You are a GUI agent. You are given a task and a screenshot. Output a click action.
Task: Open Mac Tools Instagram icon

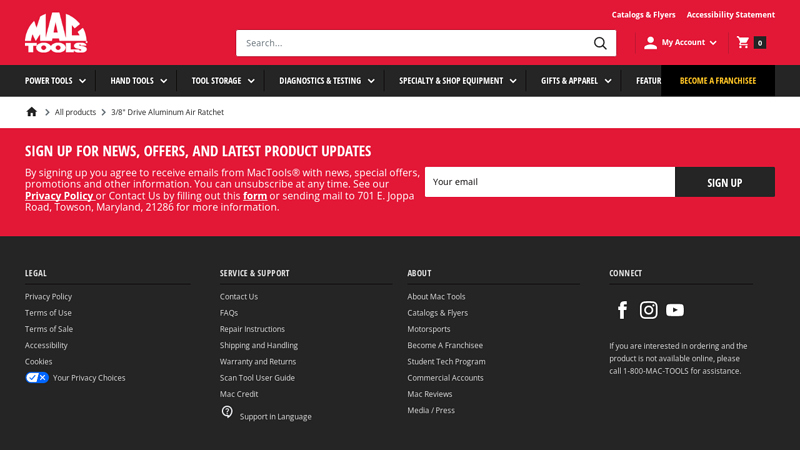coord(648,310)
